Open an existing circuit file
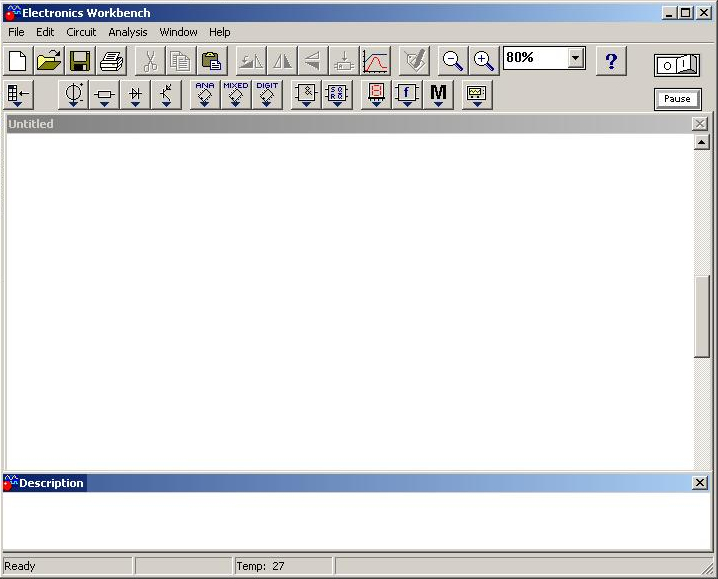Screen dimensions: 718x579 click(49, 61)
